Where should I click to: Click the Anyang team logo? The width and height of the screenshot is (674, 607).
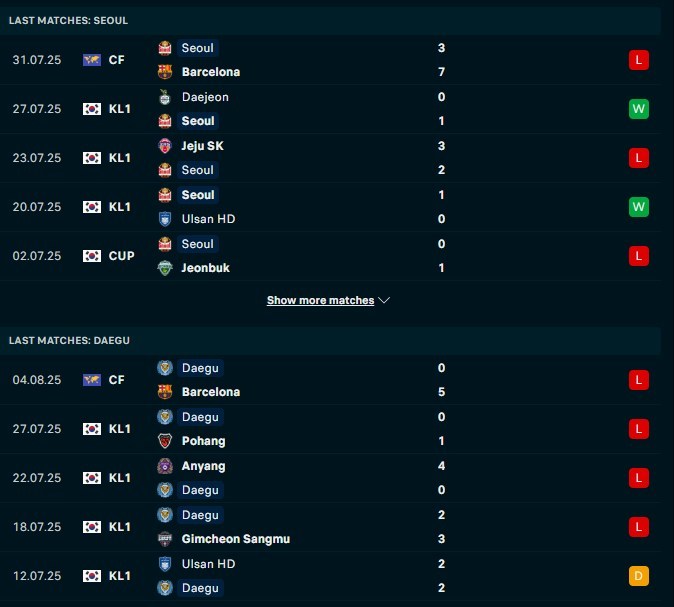pyautogui.click(x=165, y=466)
